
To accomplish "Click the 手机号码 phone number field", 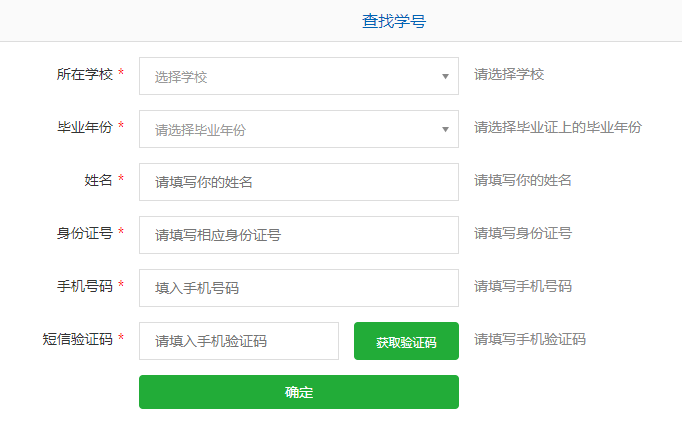I will [298, 288].
